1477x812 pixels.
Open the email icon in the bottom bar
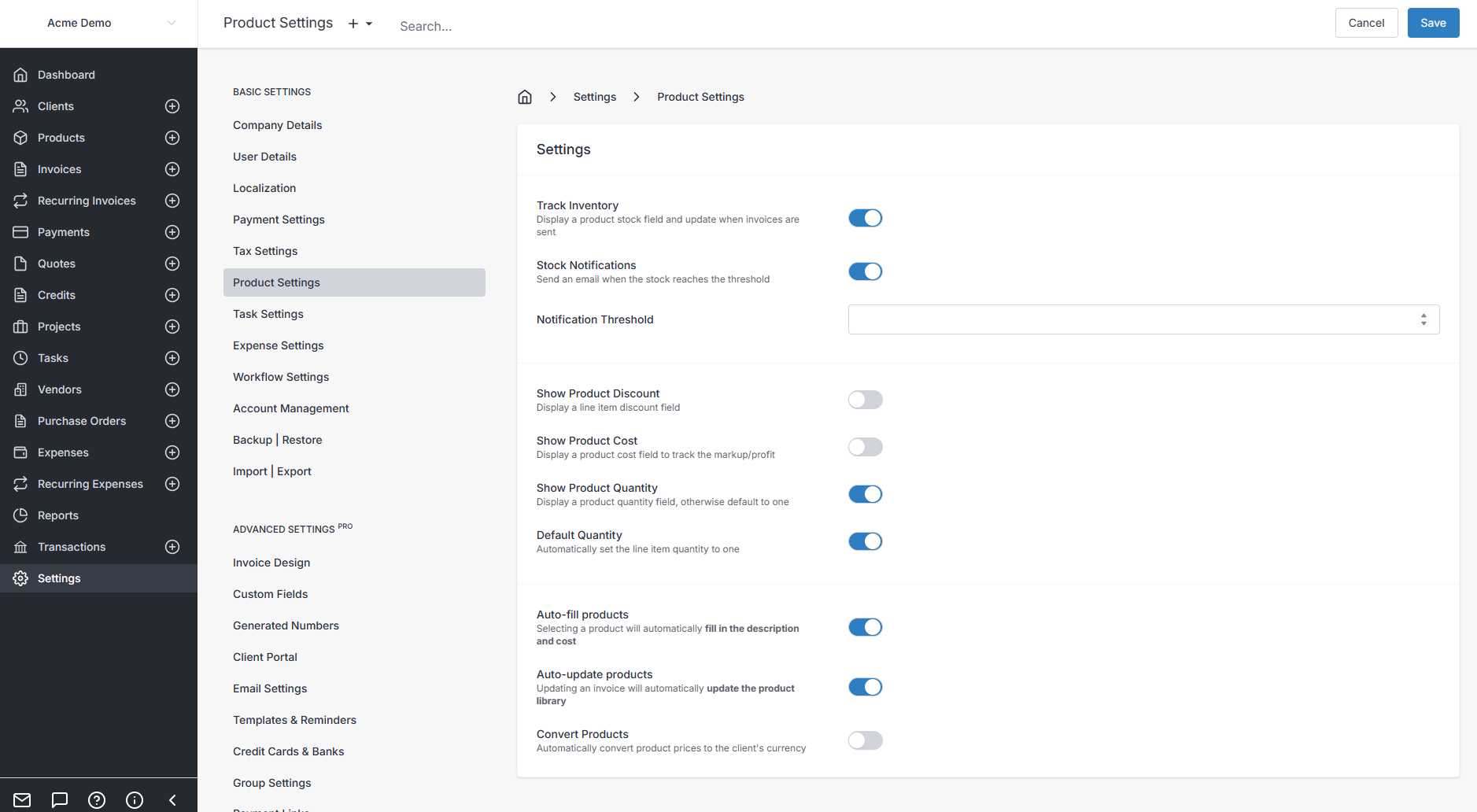click(22, 799)
